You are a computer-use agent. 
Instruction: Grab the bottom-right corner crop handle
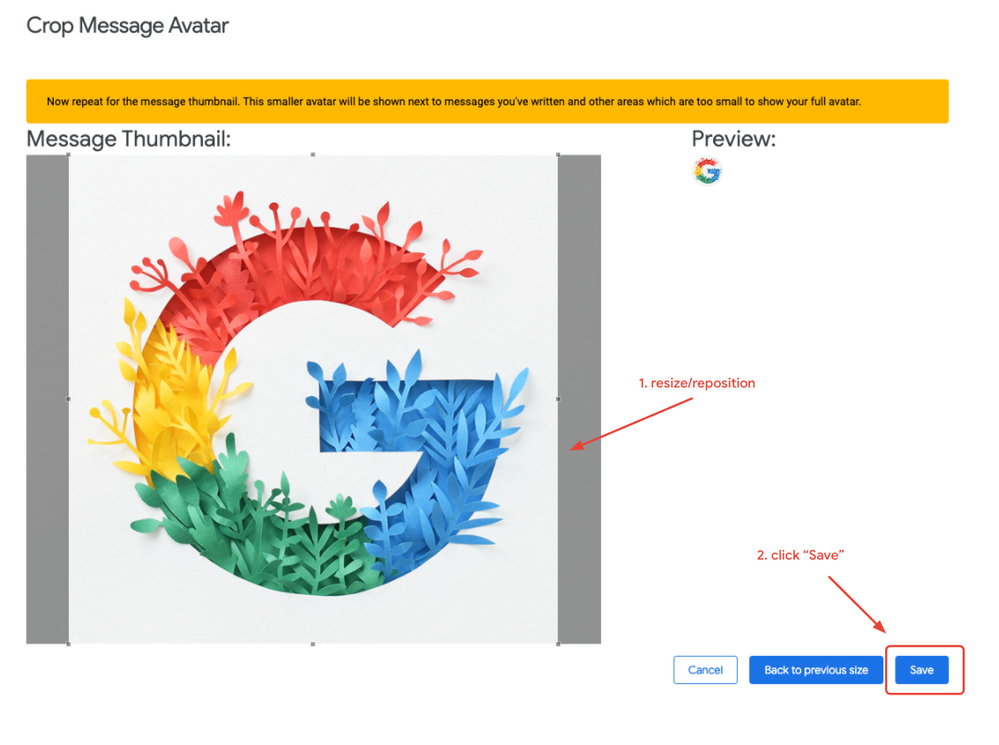[558, 644]
